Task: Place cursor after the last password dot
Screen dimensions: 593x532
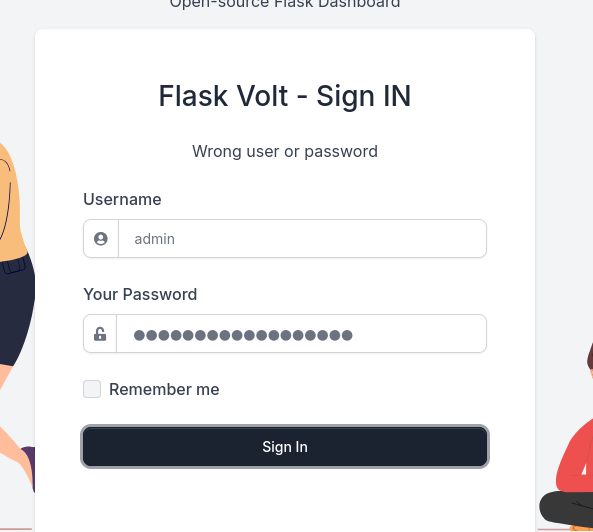Action: 354,335
